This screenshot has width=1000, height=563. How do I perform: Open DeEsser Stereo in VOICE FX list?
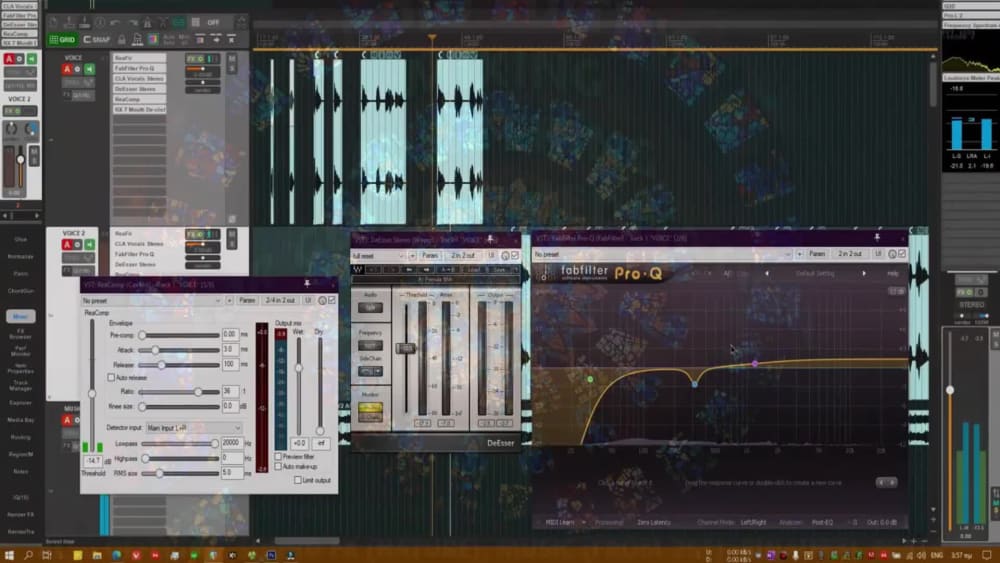(139, 89)
